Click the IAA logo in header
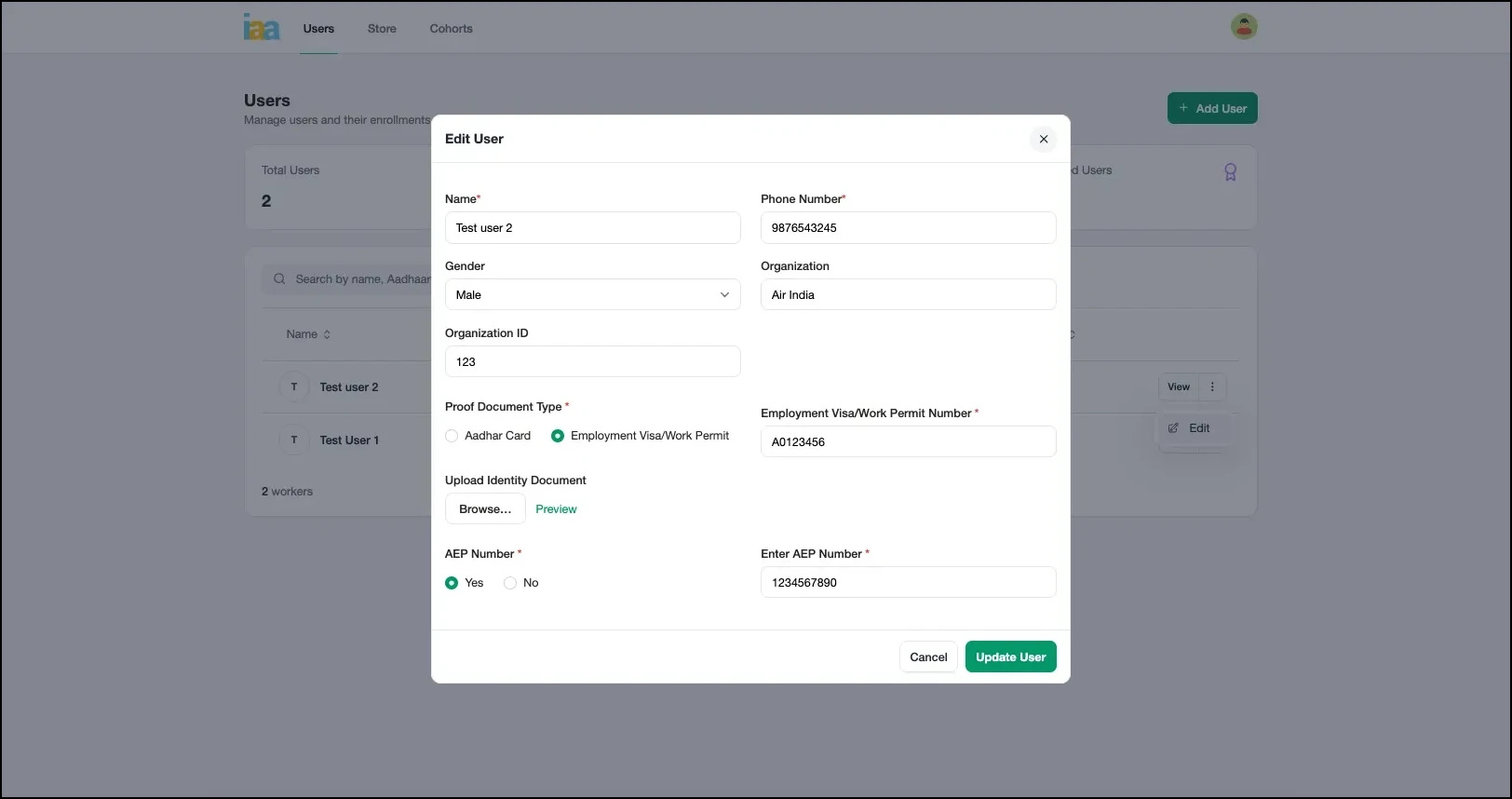Viewport: 1512px width, 799px height. tap(262, 27)
